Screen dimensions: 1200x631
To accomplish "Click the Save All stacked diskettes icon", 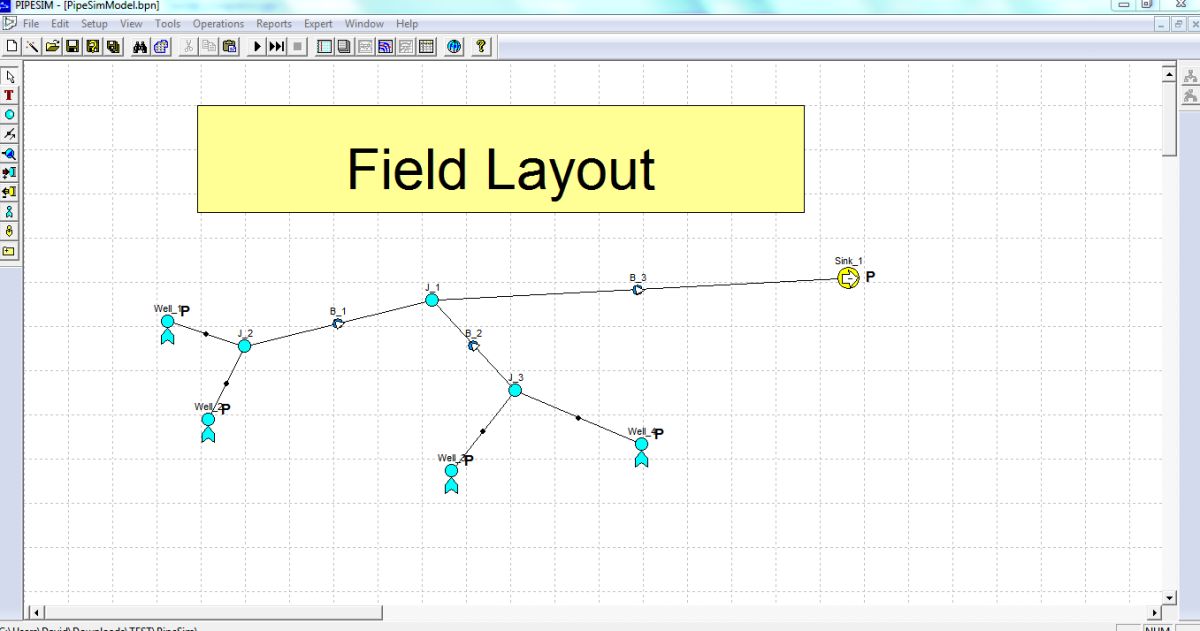I will coord(113,46).
